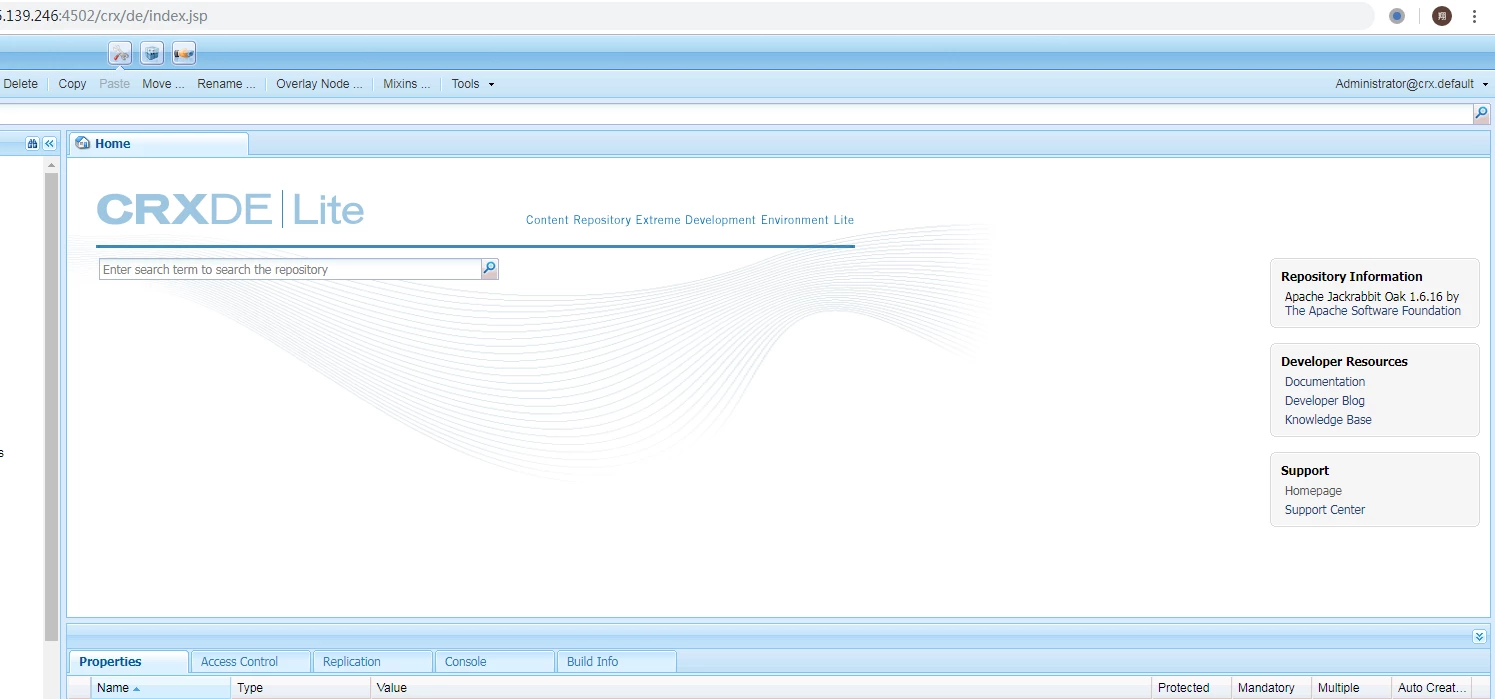
Task: Click the magnifier beside repository search box
Action: [489, 269]
